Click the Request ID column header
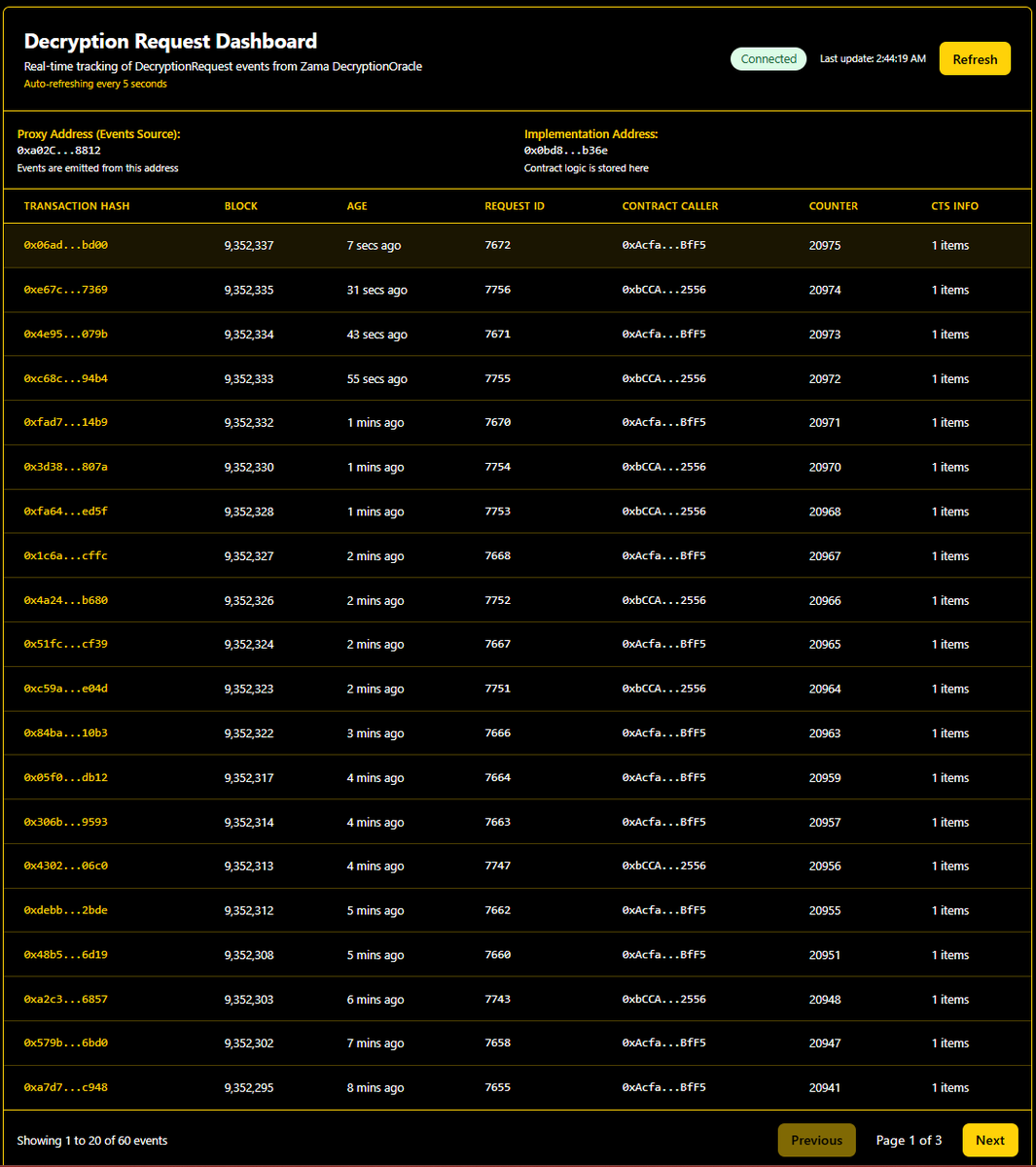Image resolution: width=1036 pixels, height=1167 pixels. (x=515, y=206)
